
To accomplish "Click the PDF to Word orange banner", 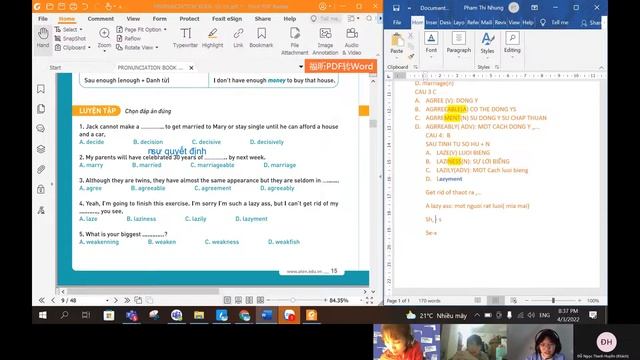I will (341, 66).
